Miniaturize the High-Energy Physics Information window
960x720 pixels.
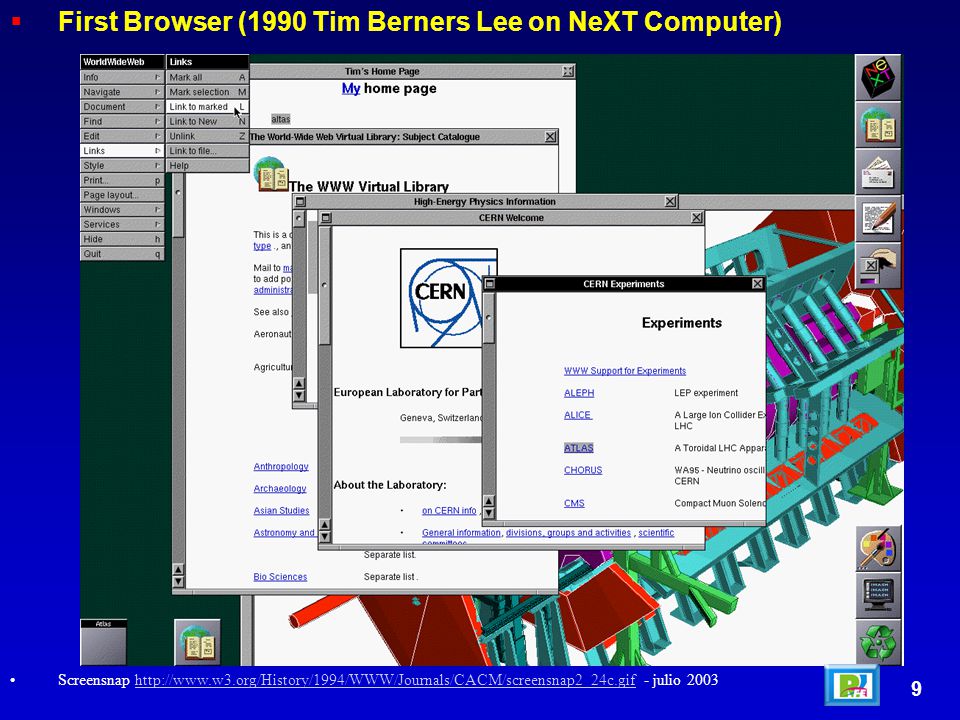tap(300, 201)
